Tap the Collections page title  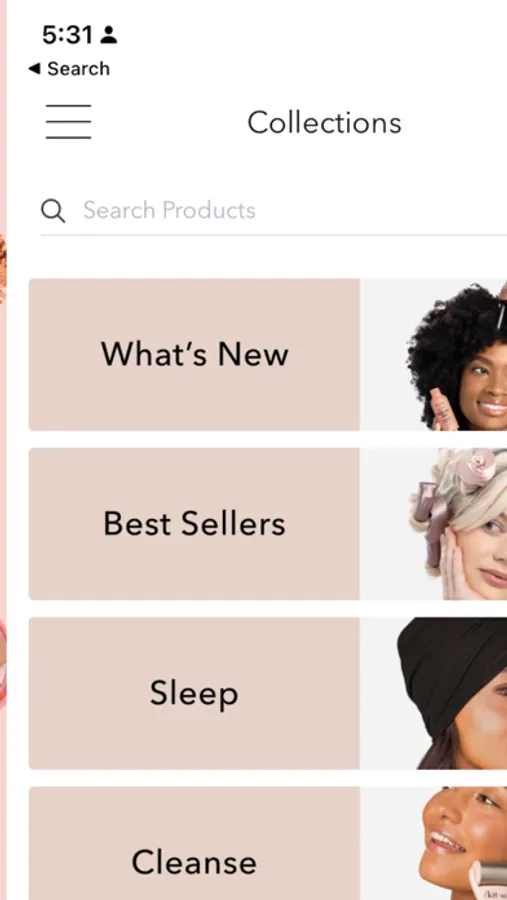pyautogui.click(x=324, y=122)
